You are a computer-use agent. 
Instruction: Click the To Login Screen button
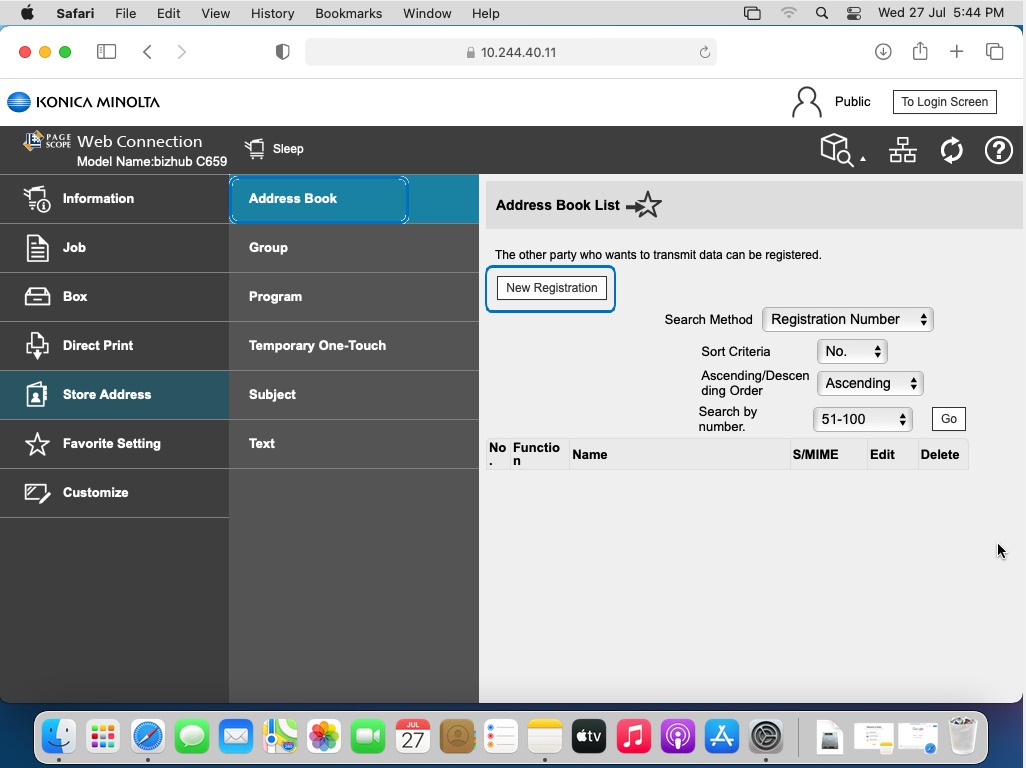[x=944, y=102]
